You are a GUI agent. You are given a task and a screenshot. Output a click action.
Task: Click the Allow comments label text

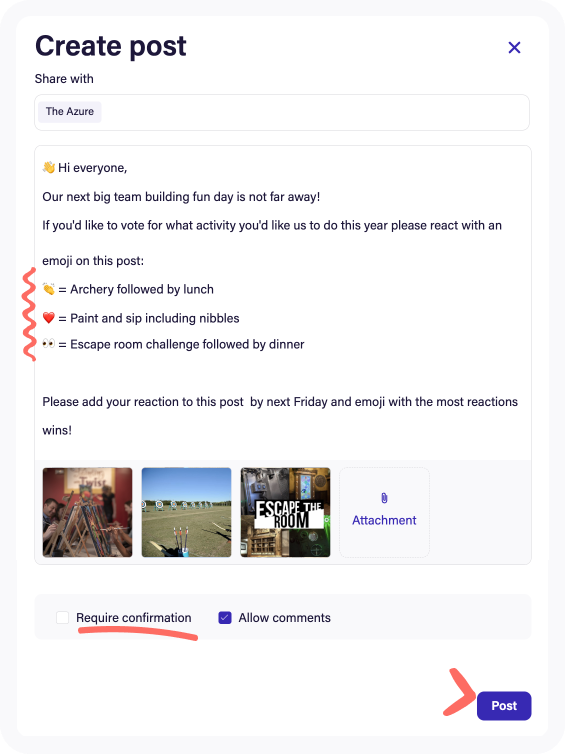click(285, 617)
